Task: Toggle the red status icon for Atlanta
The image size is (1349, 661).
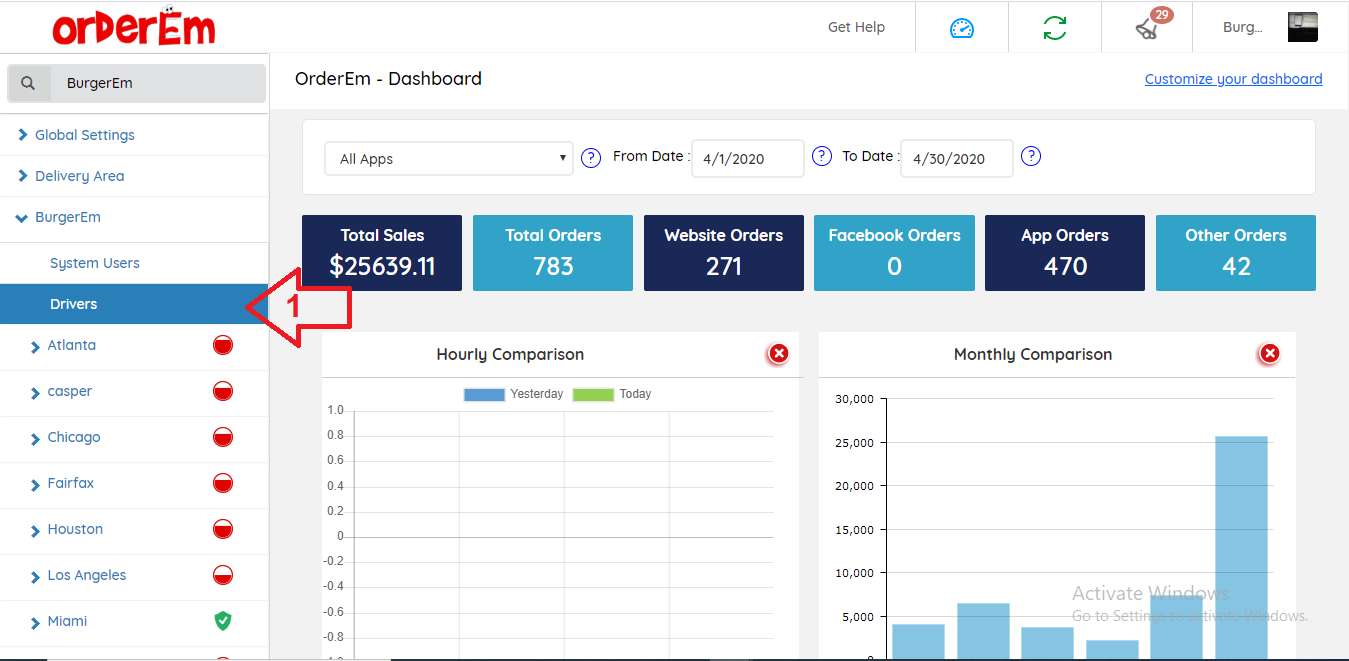Action: point(223,346)
